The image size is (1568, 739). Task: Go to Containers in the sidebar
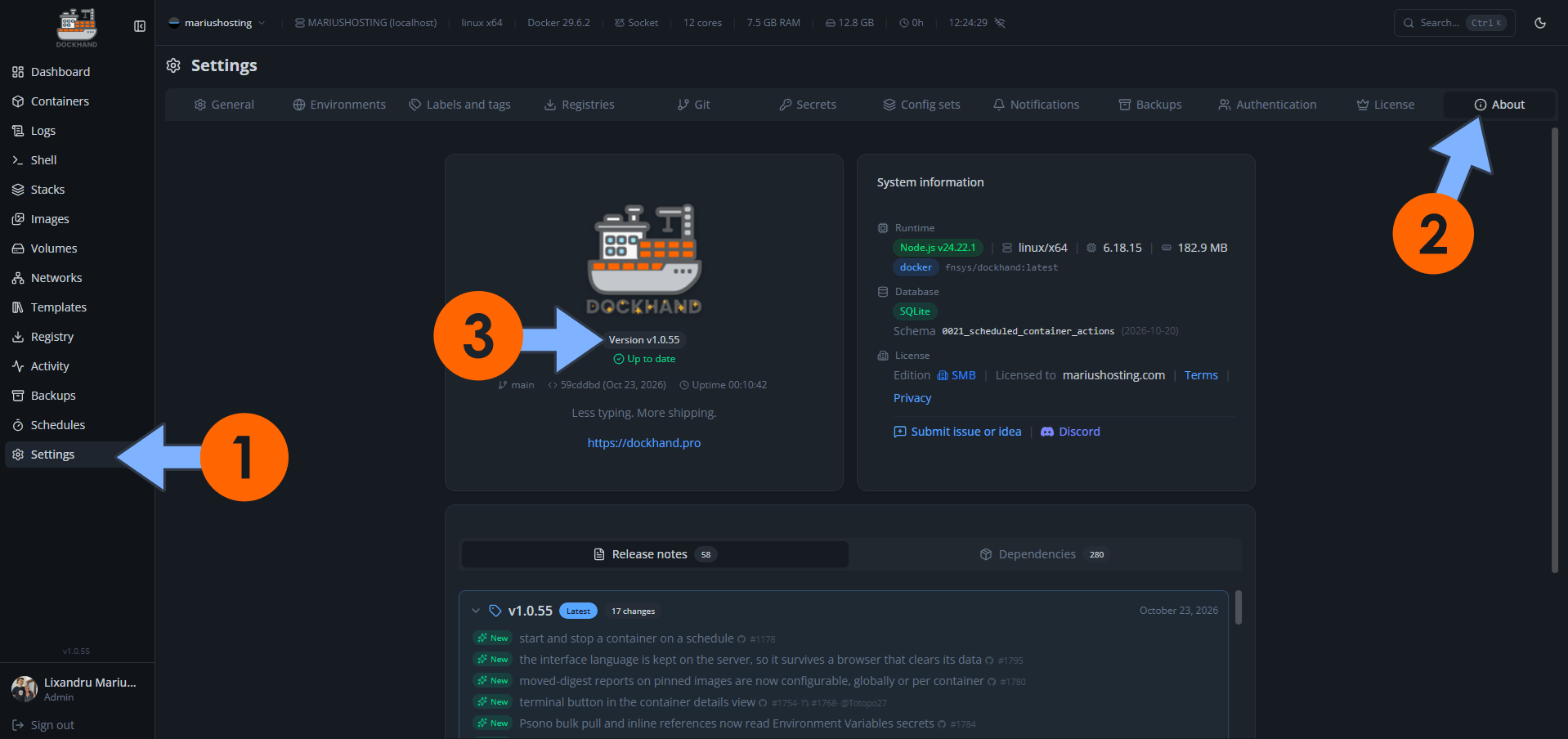click(x=78, y=101)
